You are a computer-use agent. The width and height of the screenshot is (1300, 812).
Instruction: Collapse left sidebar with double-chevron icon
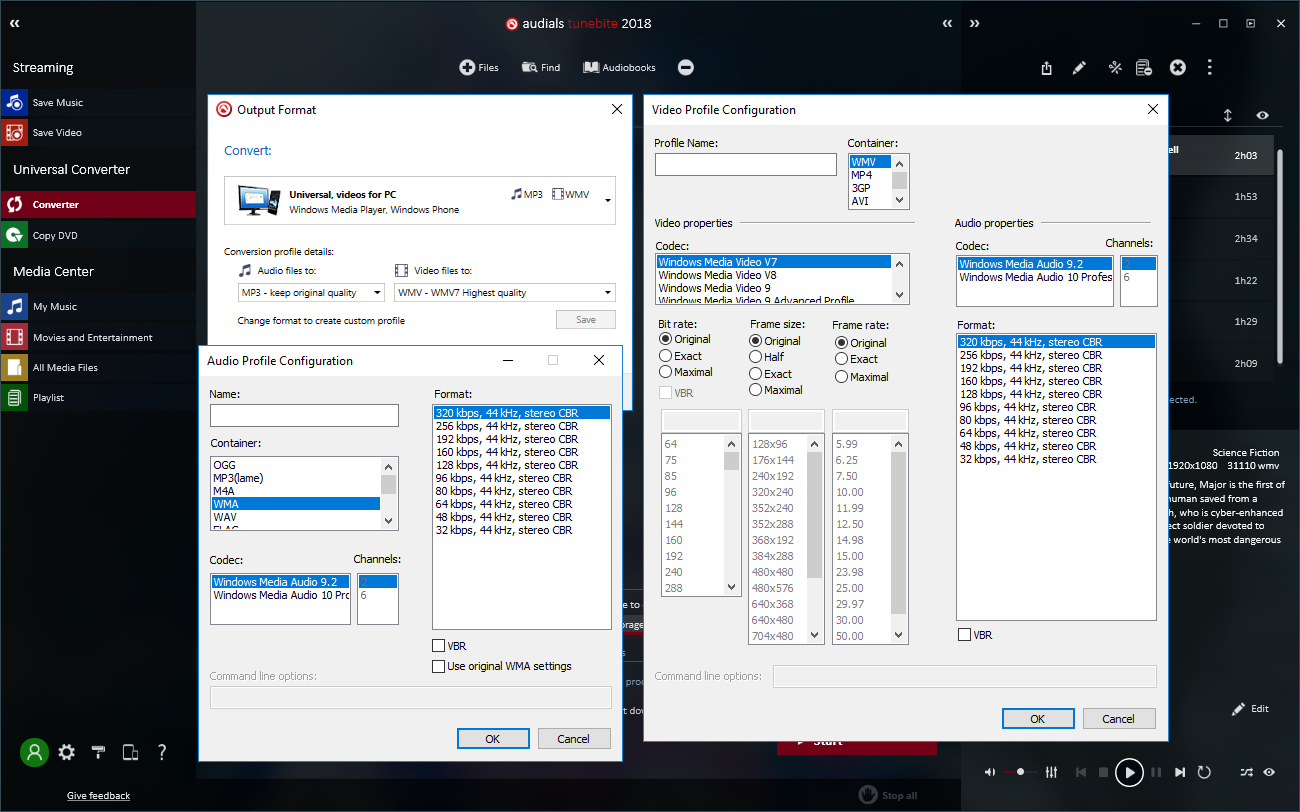(14, 23)
